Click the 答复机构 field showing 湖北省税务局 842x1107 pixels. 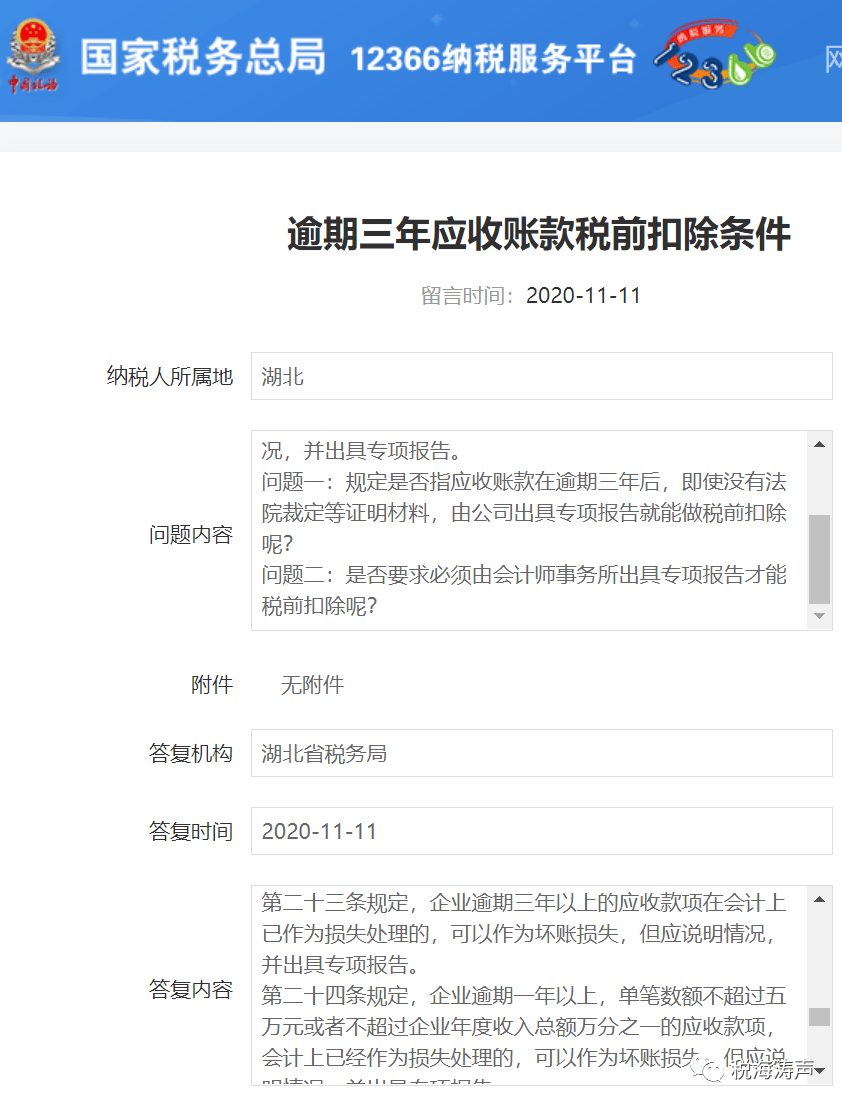coord(541,753)
